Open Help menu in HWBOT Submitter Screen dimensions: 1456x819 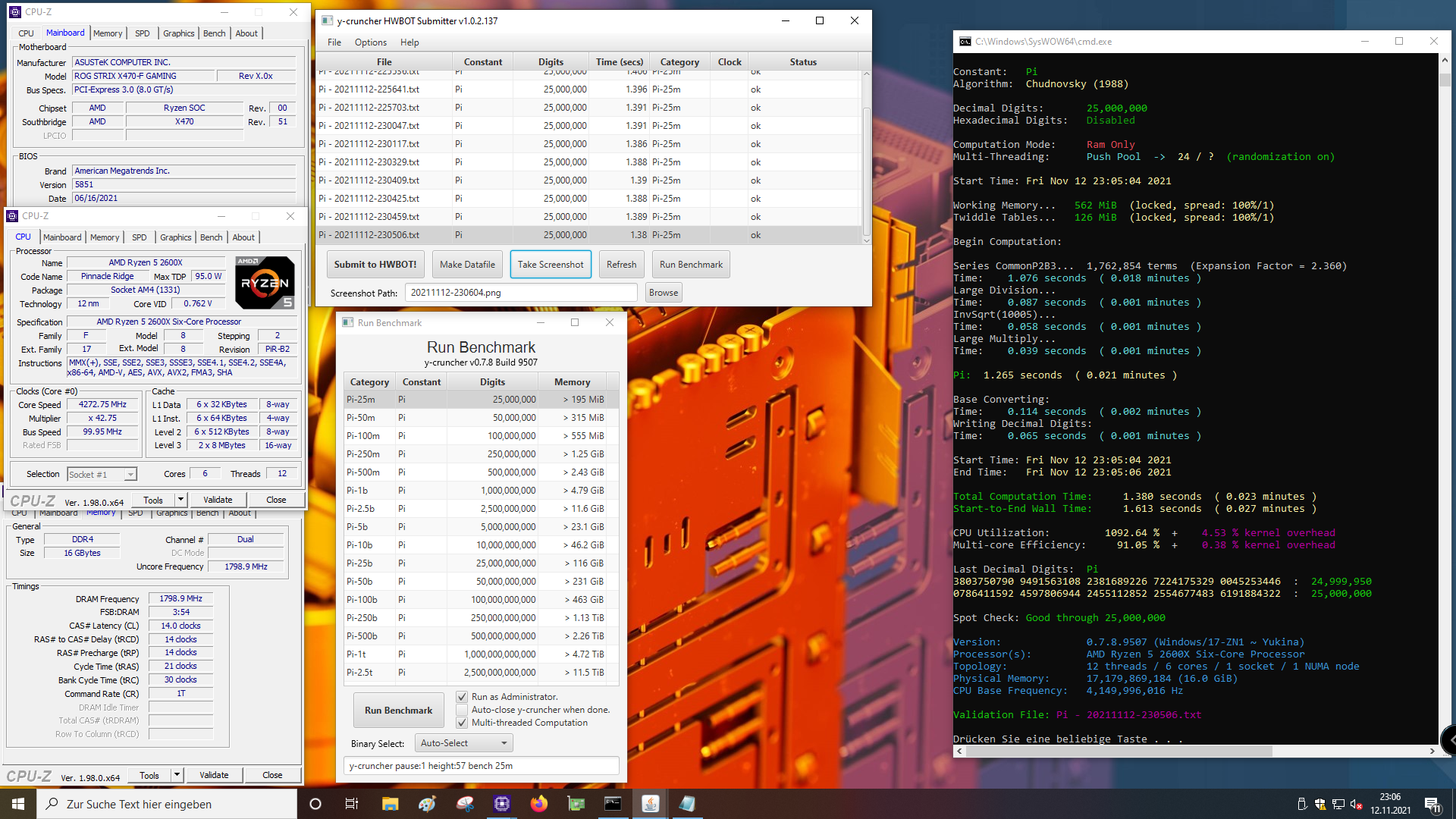409,42
